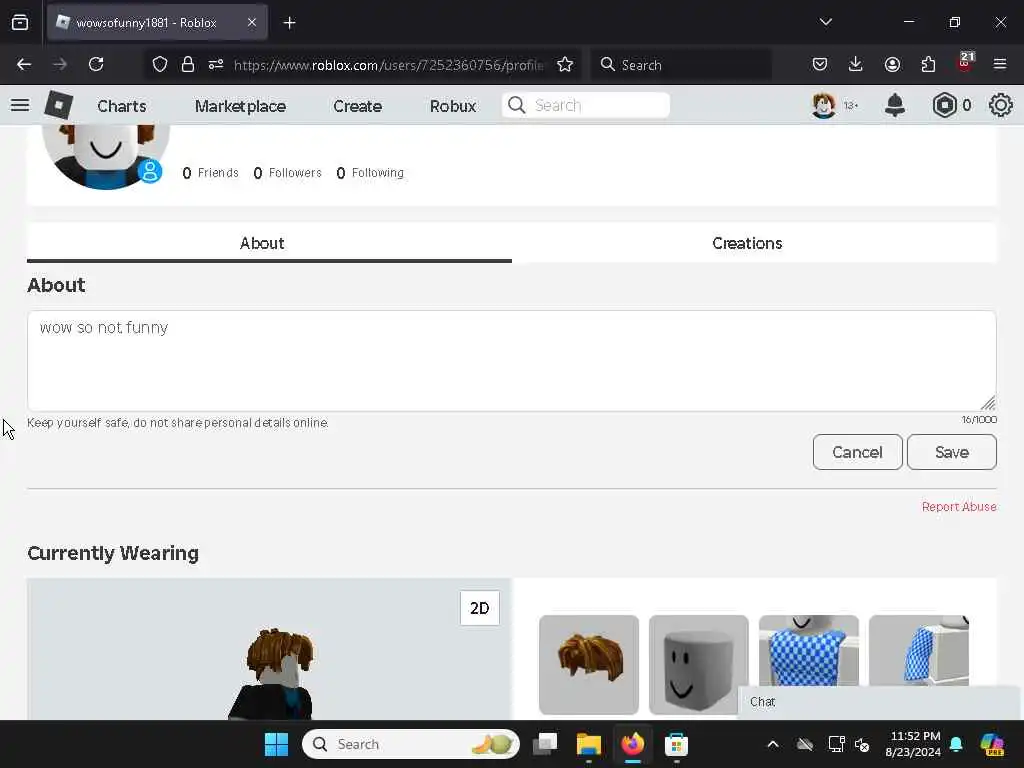Open a new browser tab
Viewport: 1024px width, 768px height.
(x=289, y=23)
